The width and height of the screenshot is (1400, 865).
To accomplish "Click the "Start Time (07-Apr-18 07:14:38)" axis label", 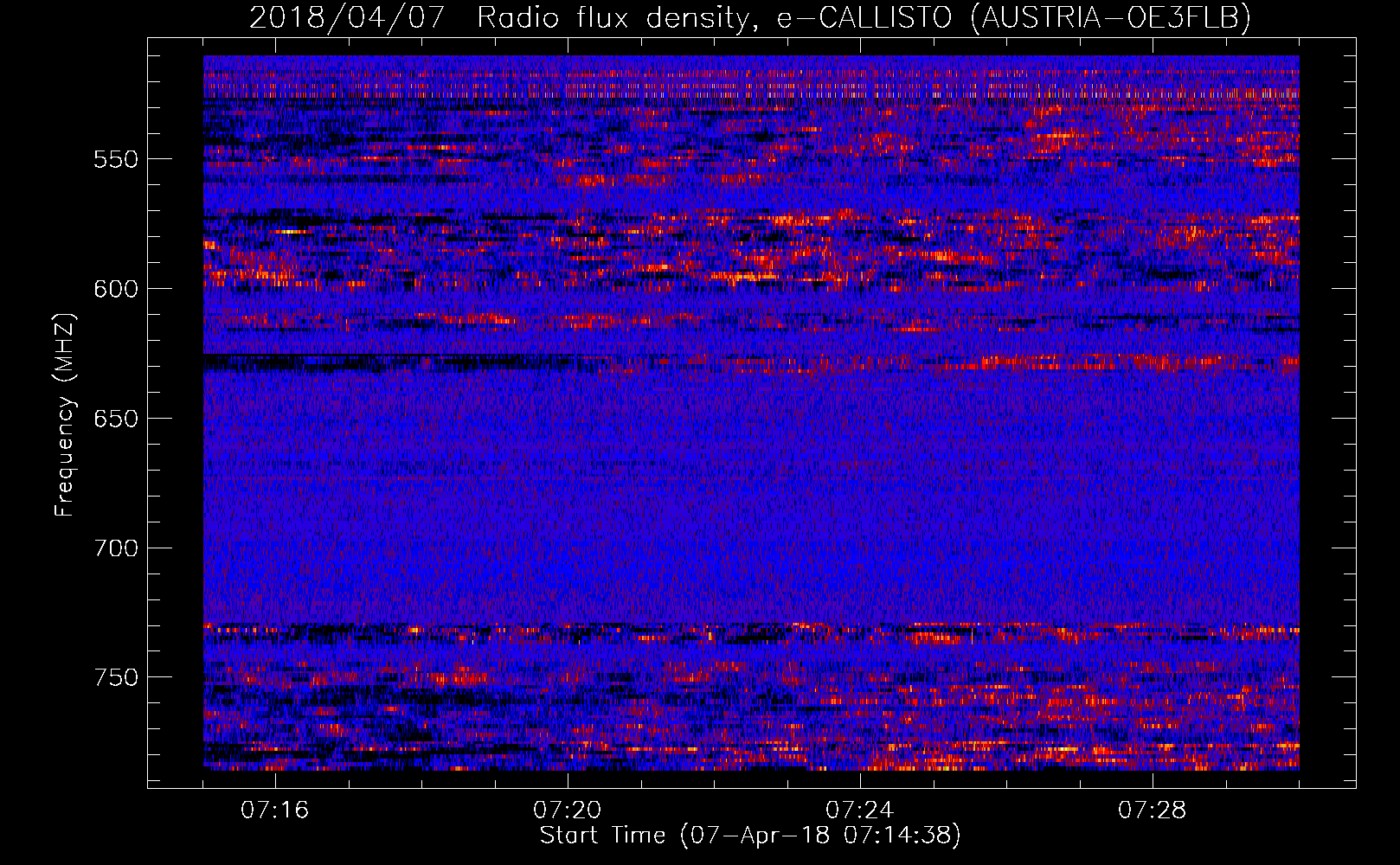I will pyautogui.click(x=750, y=836).
